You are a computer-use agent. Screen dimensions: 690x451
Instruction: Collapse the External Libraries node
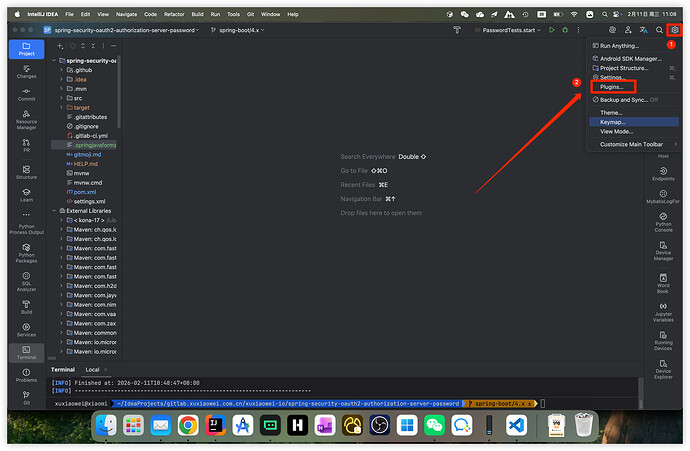click(54, 211)
